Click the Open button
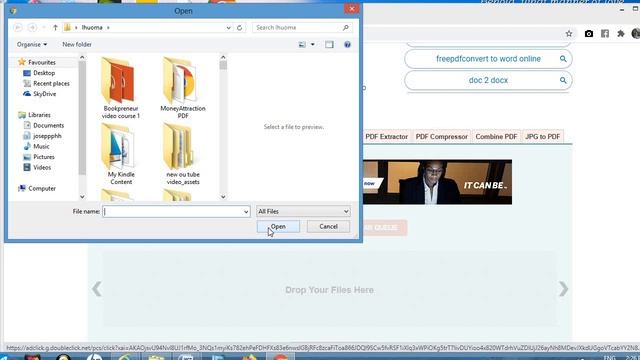Image resolution: width=640 pixels, height=360 pixels. coord(278,227)
